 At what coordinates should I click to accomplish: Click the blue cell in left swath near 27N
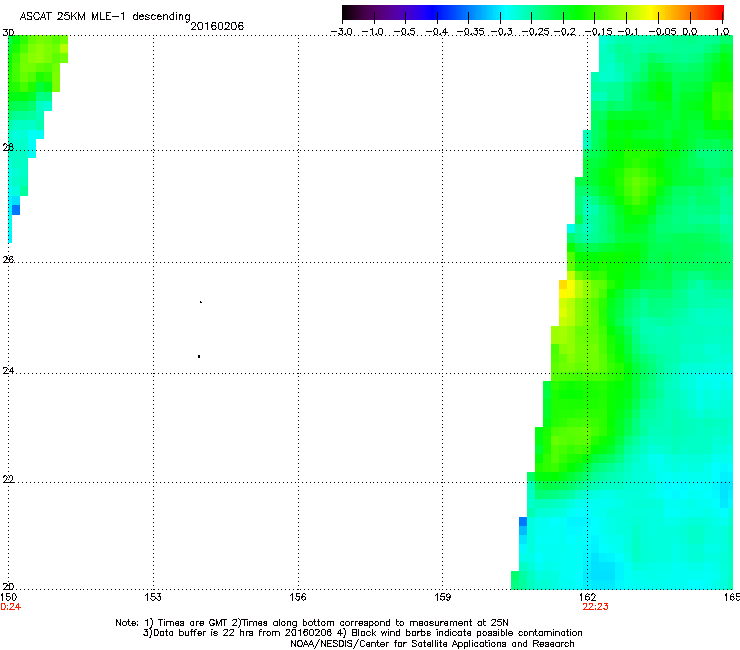pyautogui.click(x=16, y=210)
